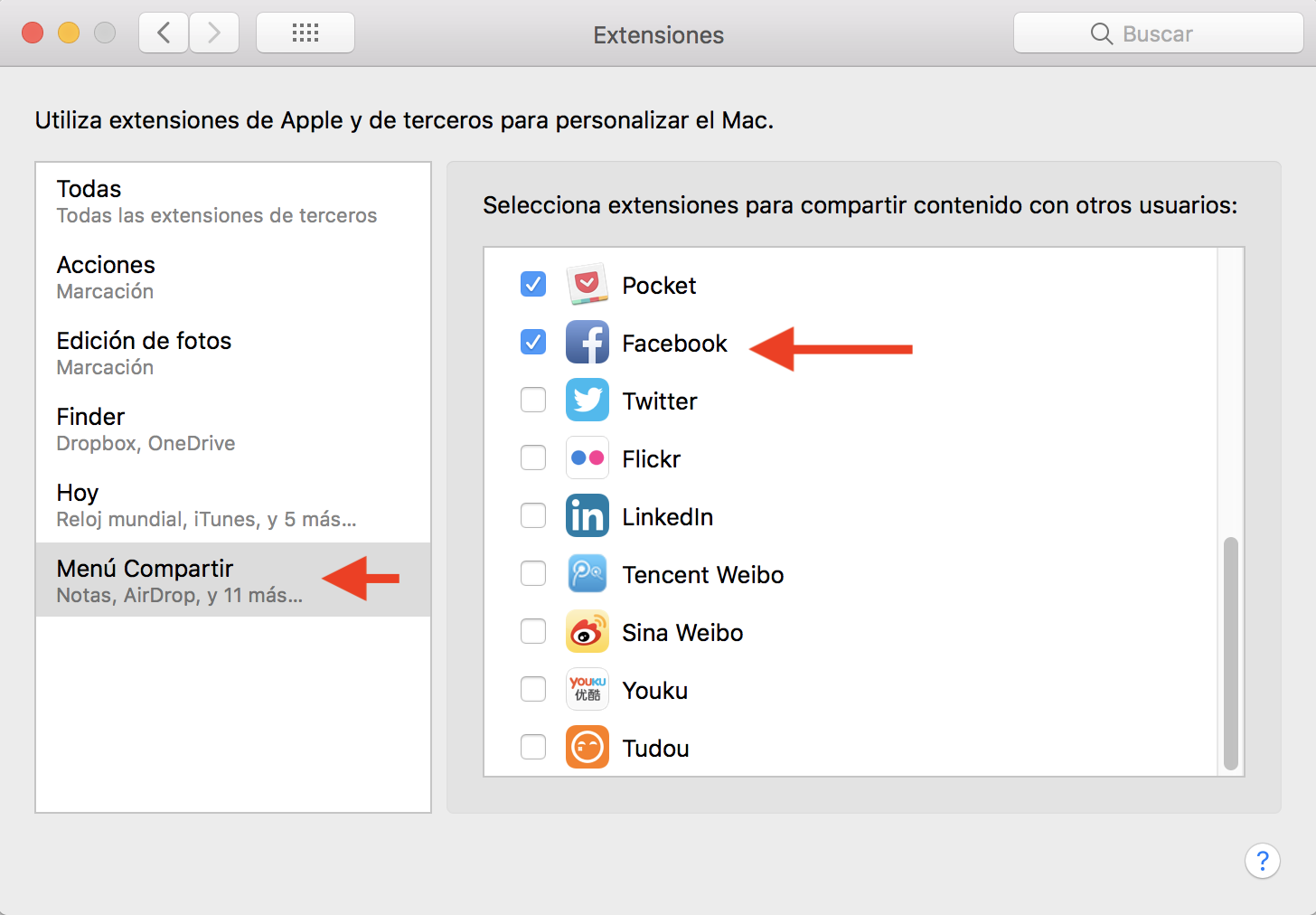
Task: Click the Youku app icon
Action: pos(587,690)
